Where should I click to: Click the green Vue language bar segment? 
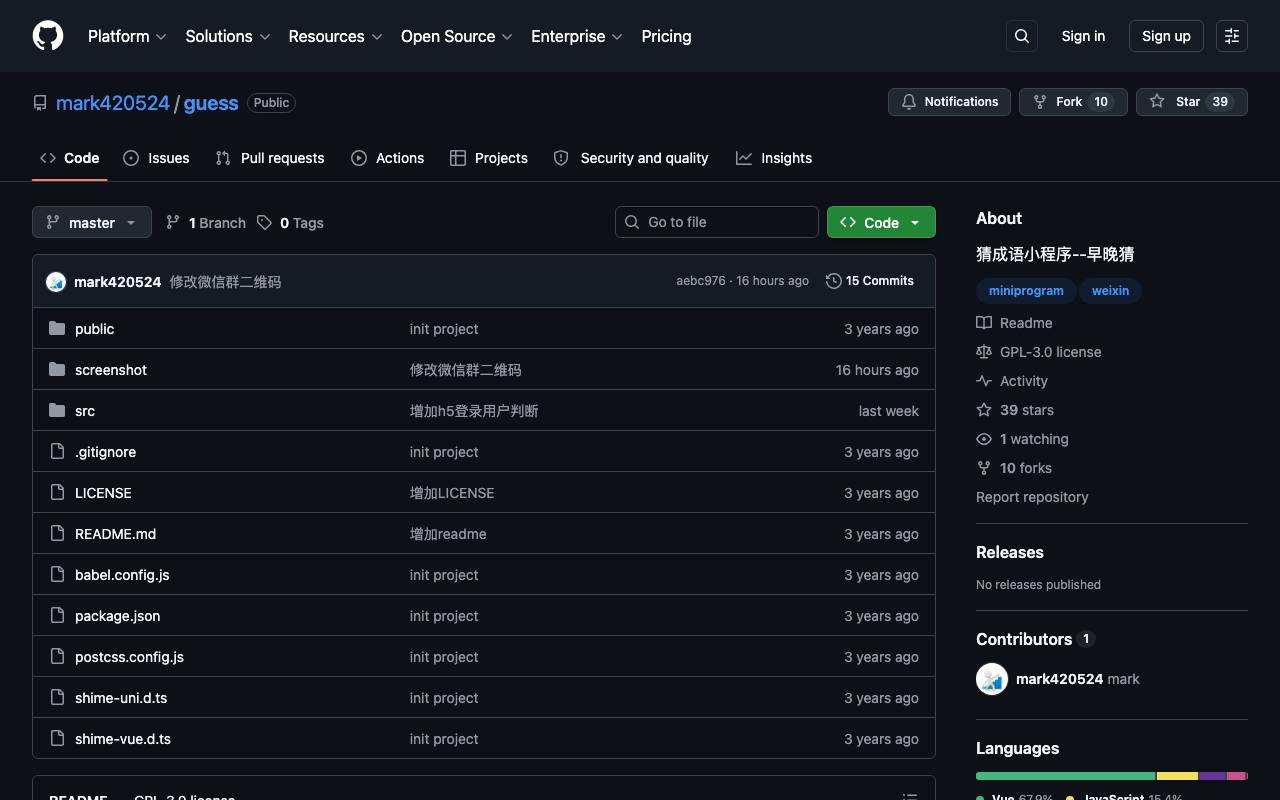1065,776
